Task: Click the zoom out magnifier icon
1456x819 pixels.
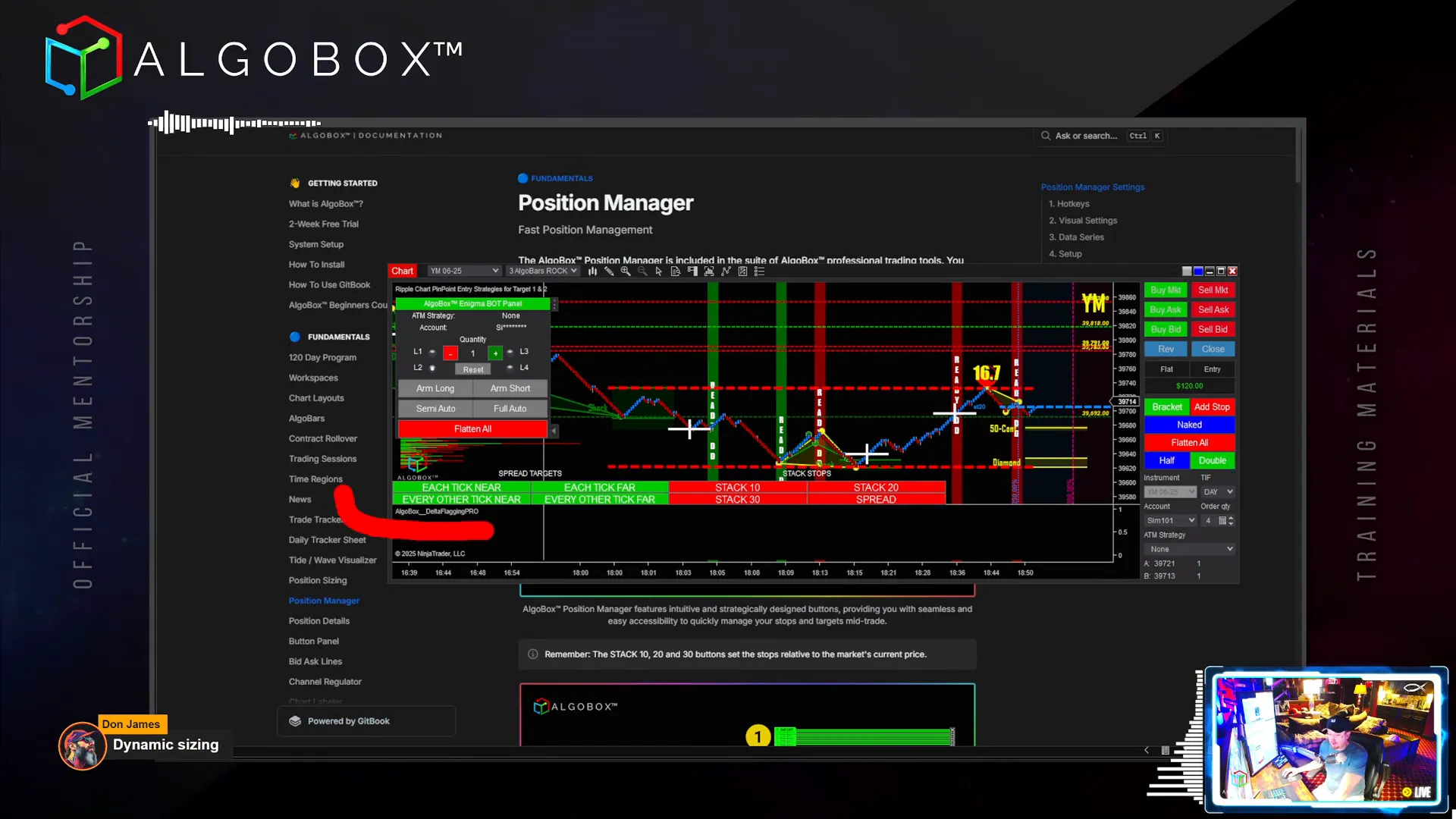Action: 642,271
